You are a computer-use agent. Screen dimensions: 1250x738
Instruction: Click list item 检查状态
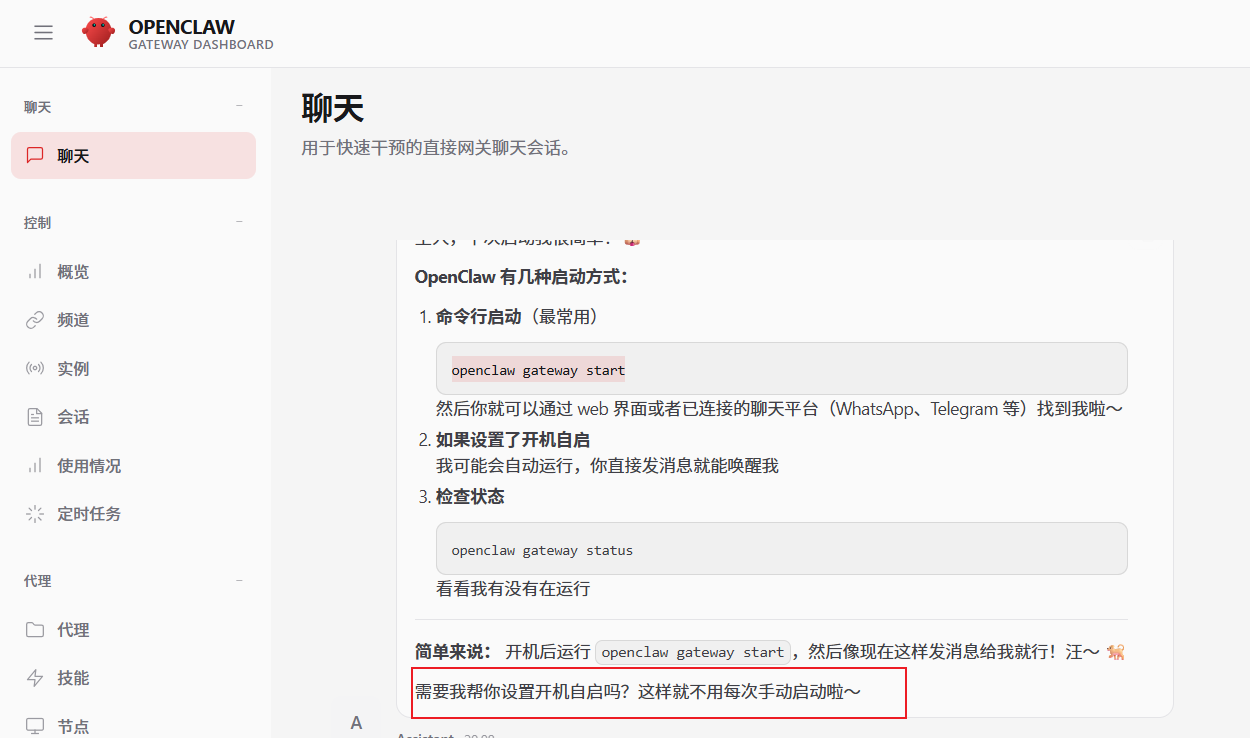click(x=470, y=497)
